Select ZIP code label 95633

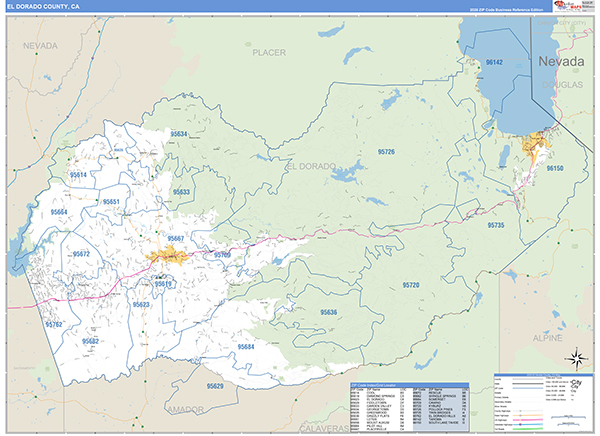click(181, 192)
